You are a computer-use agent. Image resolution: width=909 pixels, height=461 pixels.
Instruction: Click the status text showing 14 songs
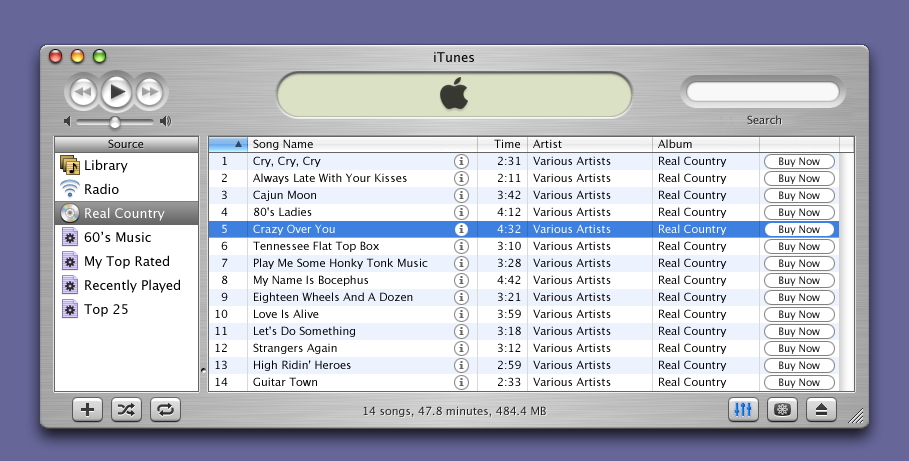pyautogui.click(x=454, y=411)
